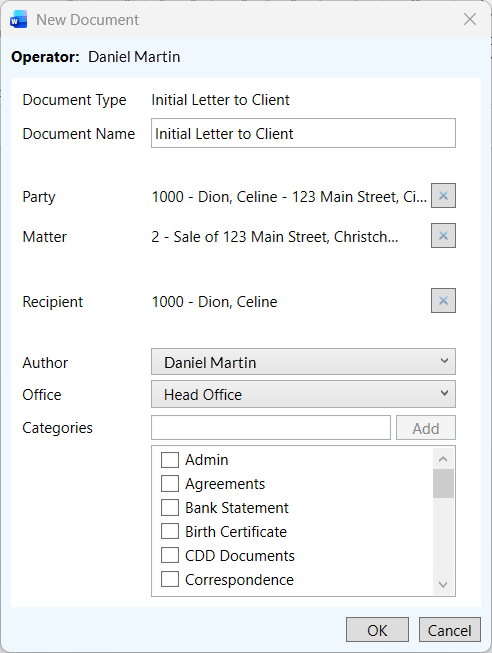The image size is (492, 653).
Task: Close the New Document dialog
Action: pyautogui.click(x=470, y=19)
